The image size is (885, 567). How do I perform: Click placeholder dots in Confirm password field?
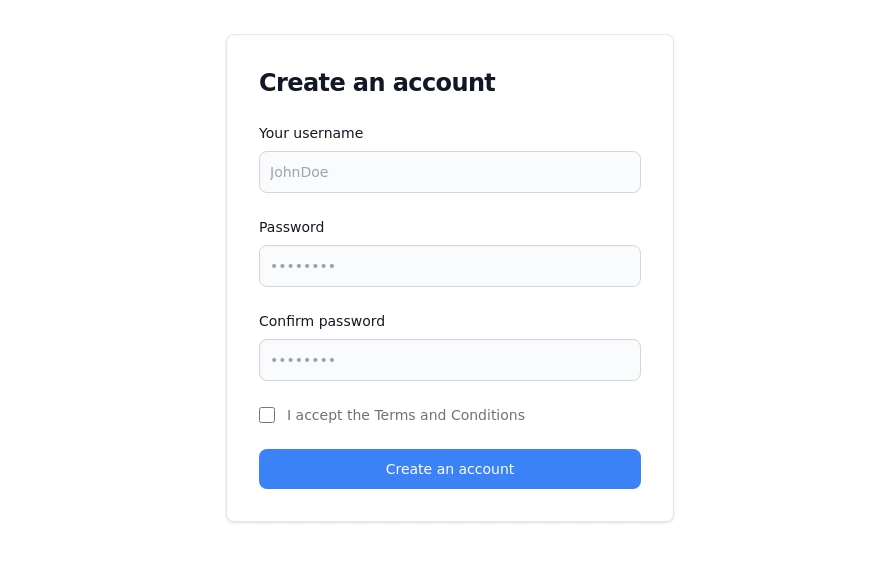point(303,360)
